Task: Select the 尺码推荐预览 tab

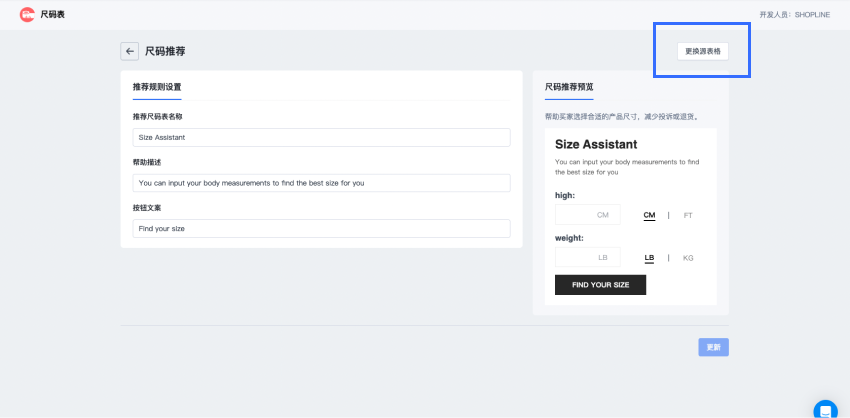Action: click(569, 87)
